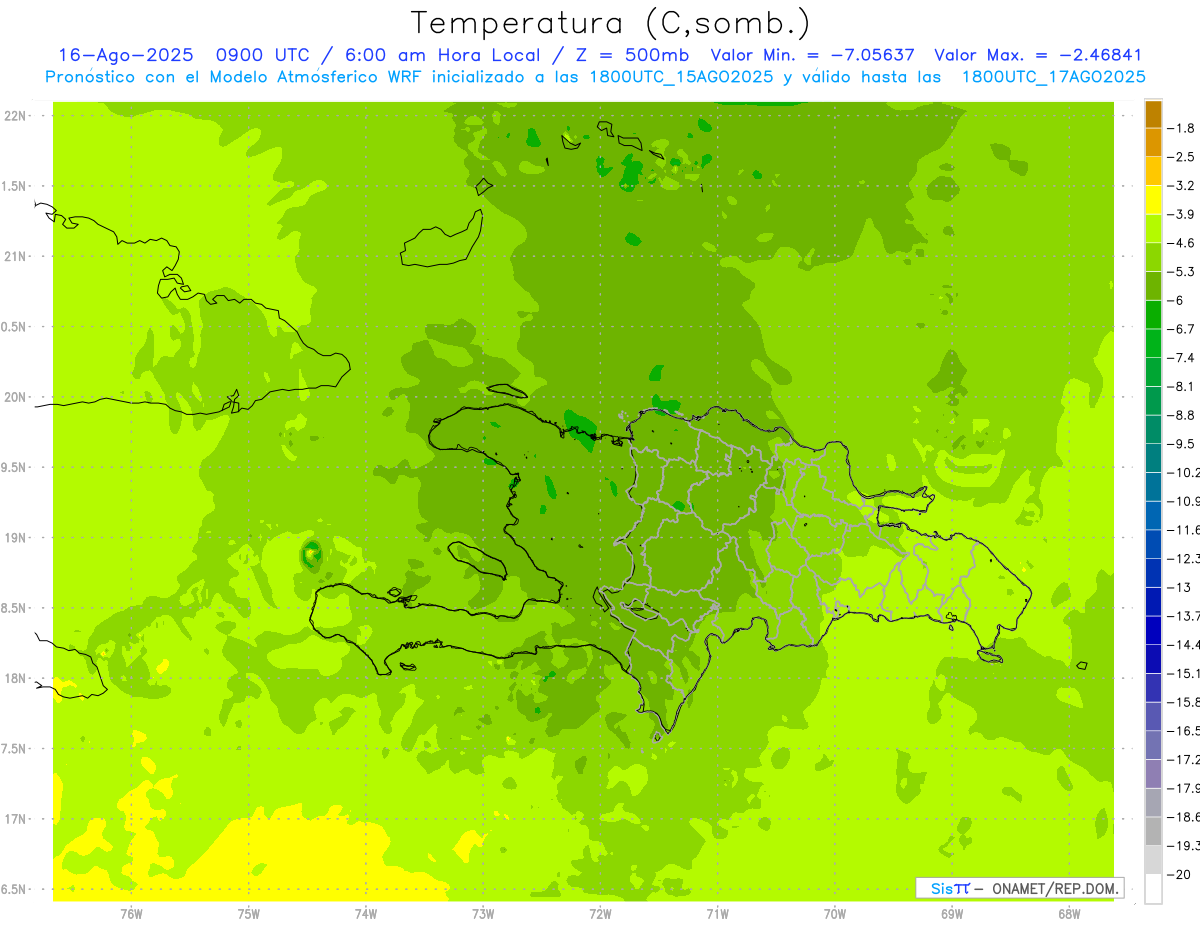Image resolution: width=1200 pixels, height=927 pixels.
Task: Click the "-4.6" color scale label
Action: point(1181,243)
